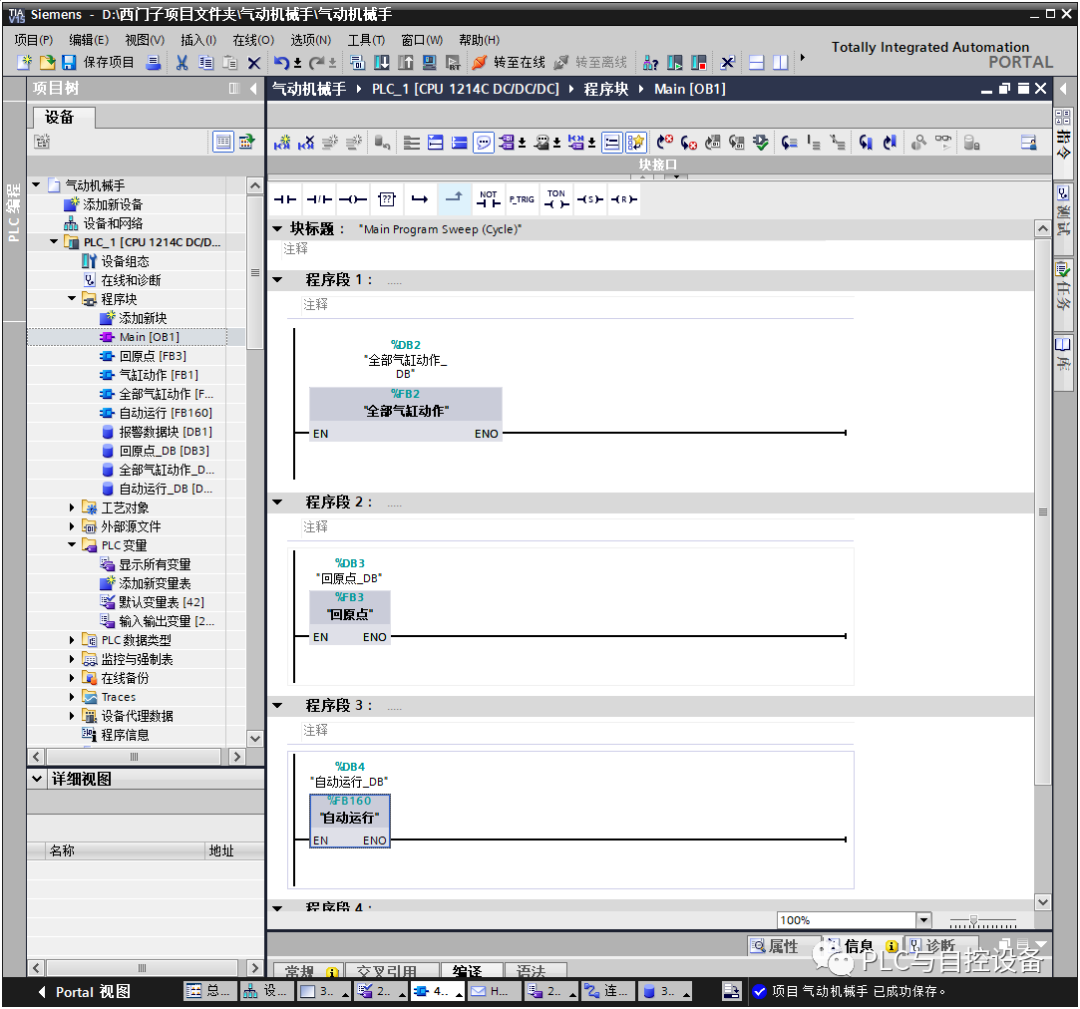The height and width of the screenshot is (1009, 1080).
Task: Open the 在线(O) menu
Action: pyautogui.click(x=253, y=40)
